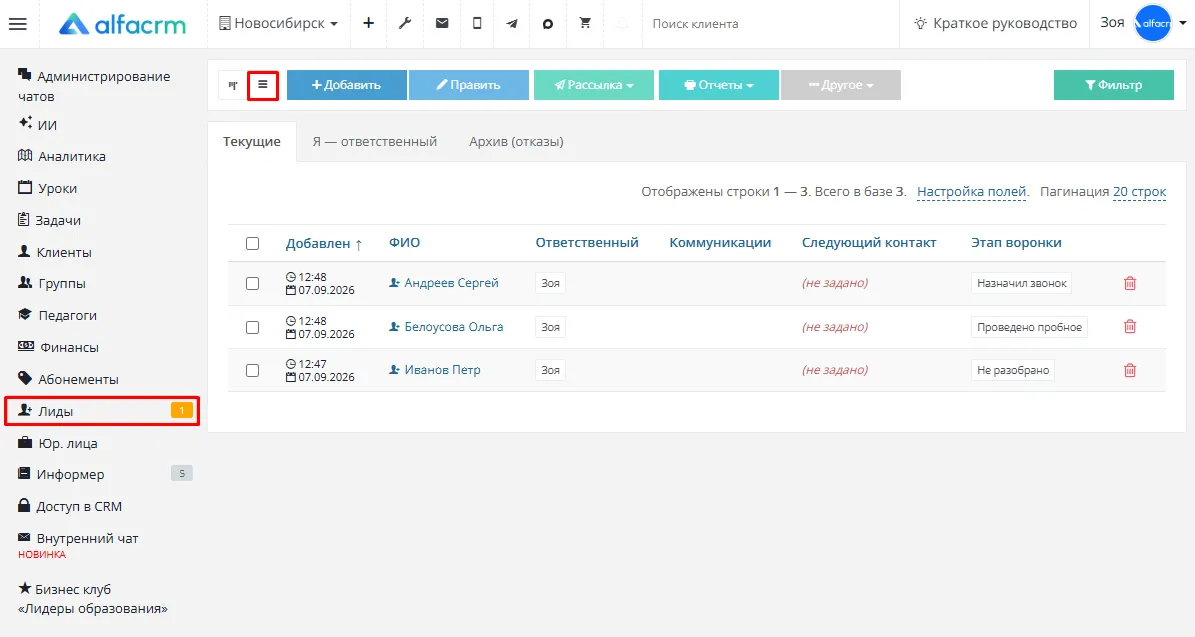Open the Настройка полей link

(x=972, y=192)
